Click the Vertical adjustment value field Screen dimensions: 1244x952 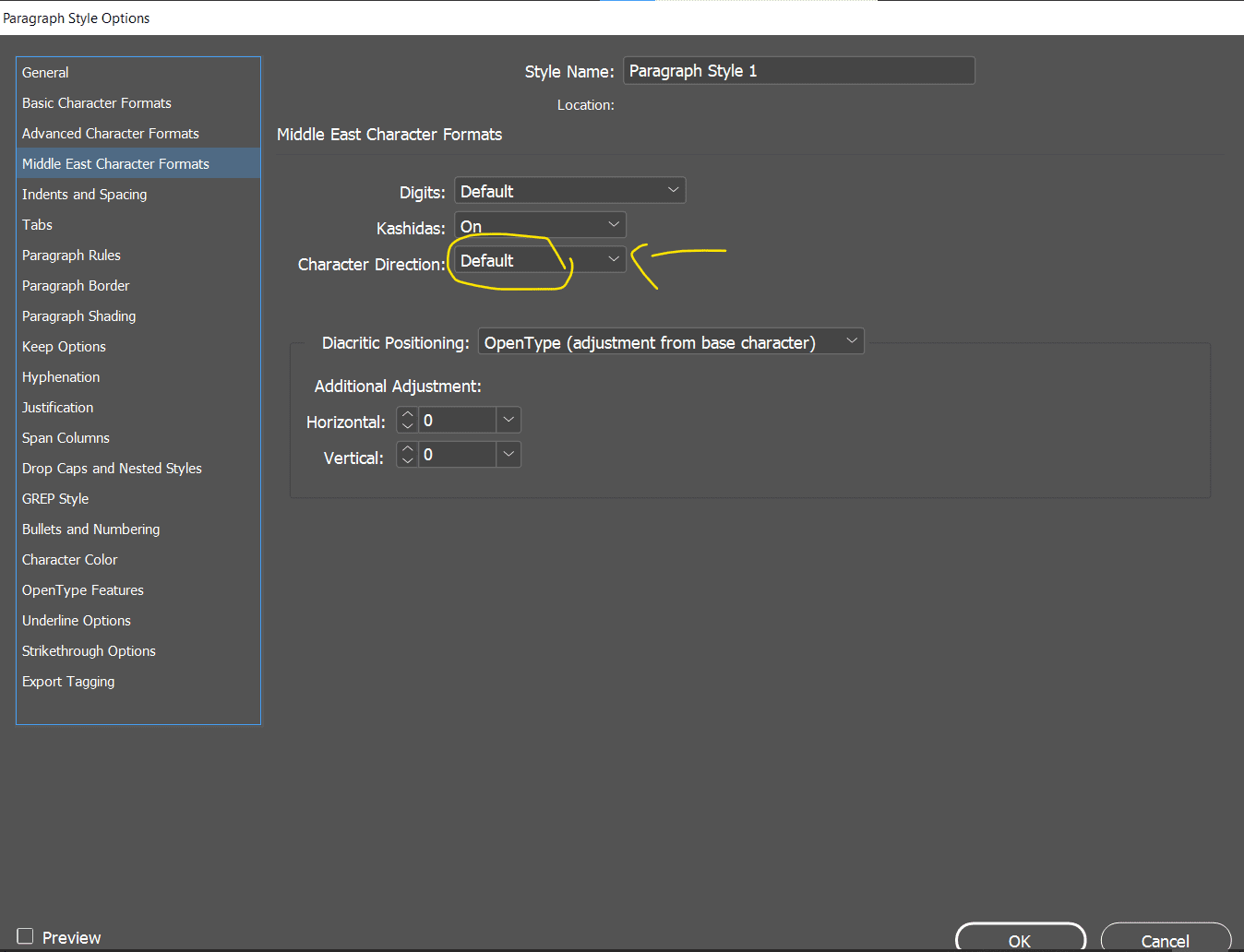(x=458, y=454)
